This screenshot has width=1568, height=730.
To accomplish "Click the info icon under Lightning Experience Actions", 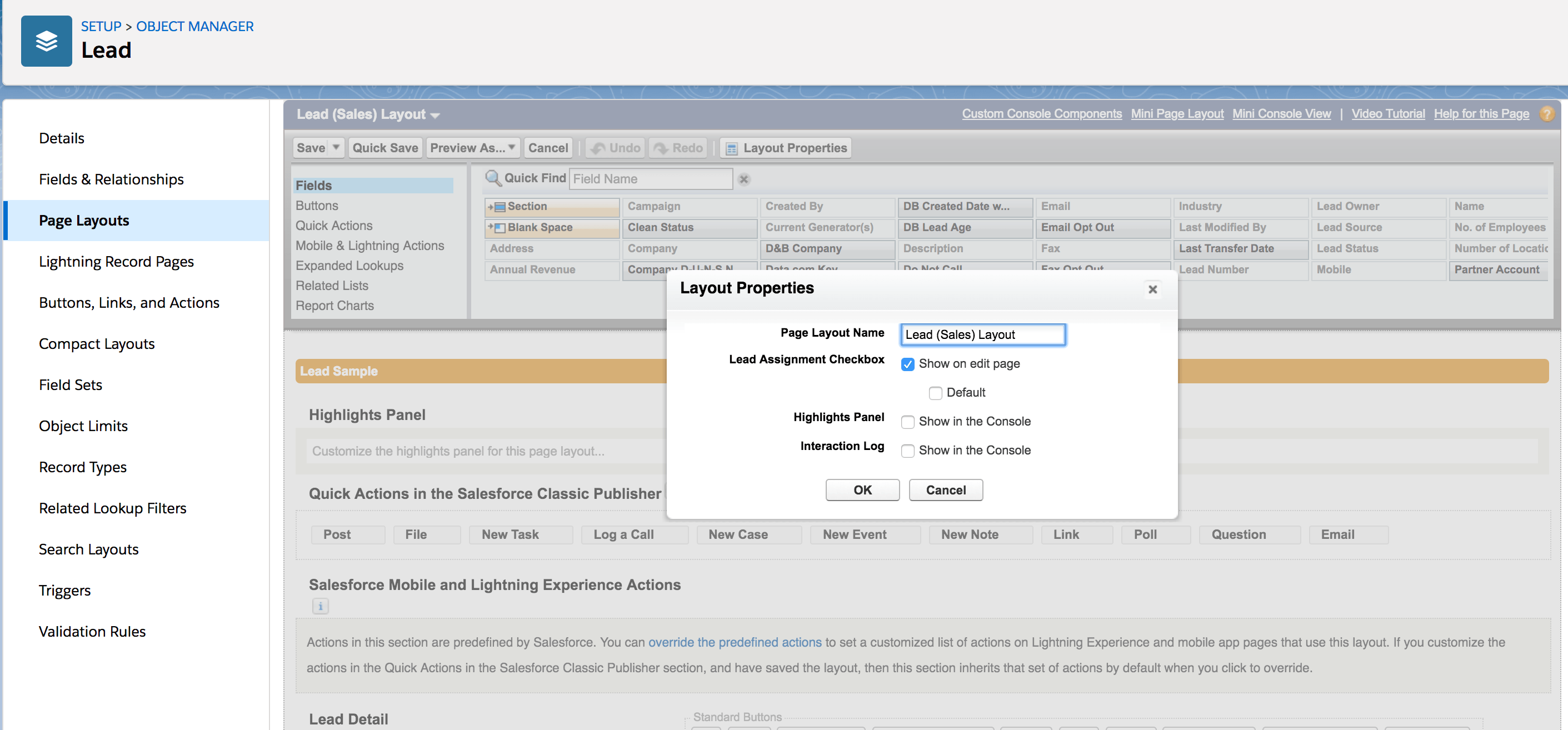I will tap(320, 606).
